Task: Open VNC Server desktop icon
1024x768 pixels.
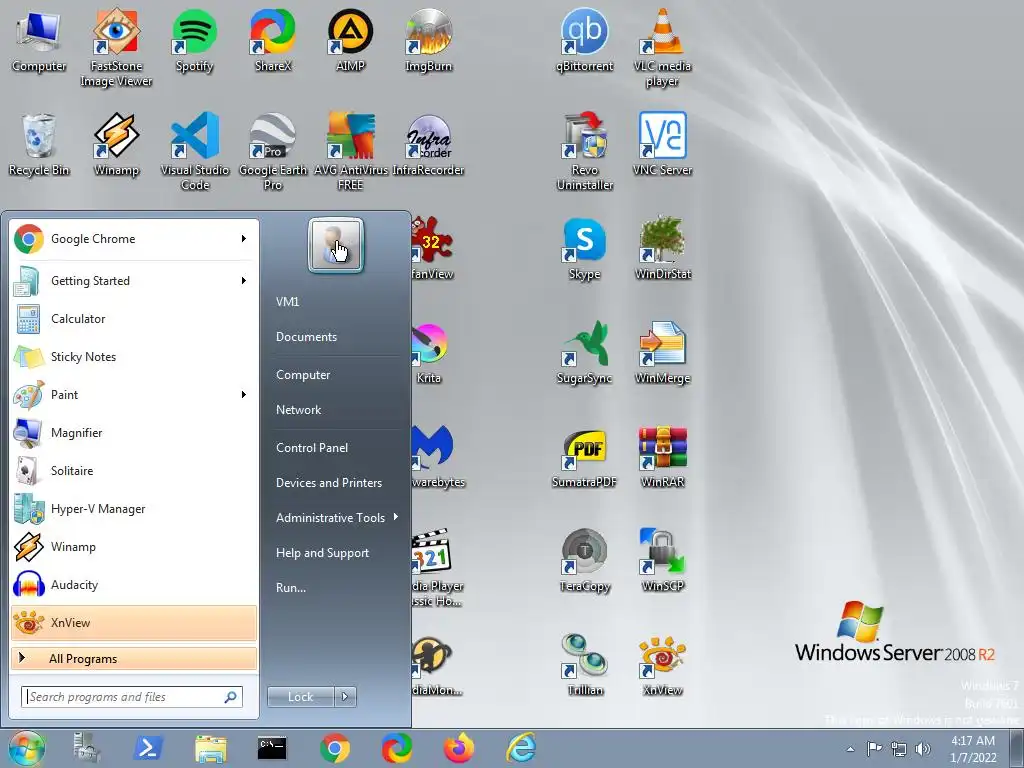Action: click(x=662, y=144)
